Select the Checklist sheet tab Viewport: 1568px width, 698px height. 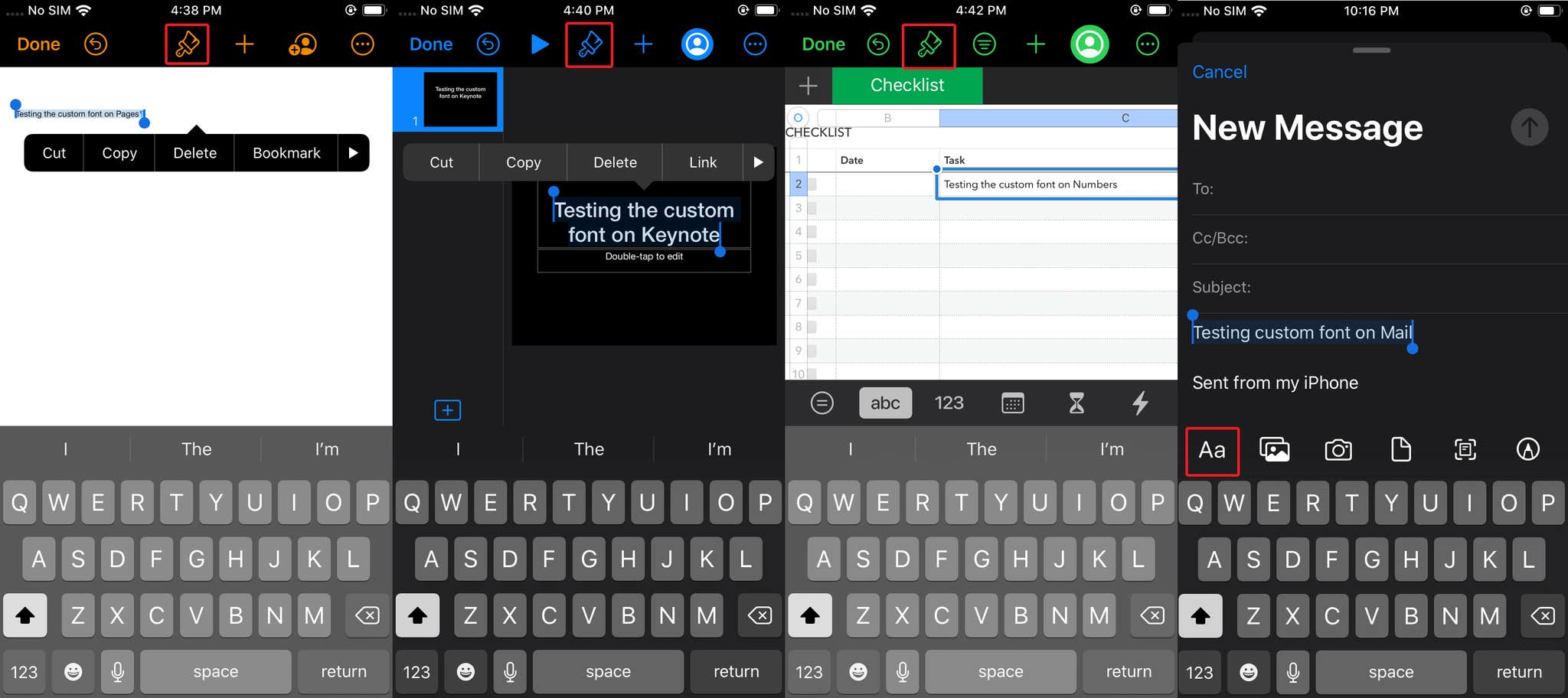point(906,86)
